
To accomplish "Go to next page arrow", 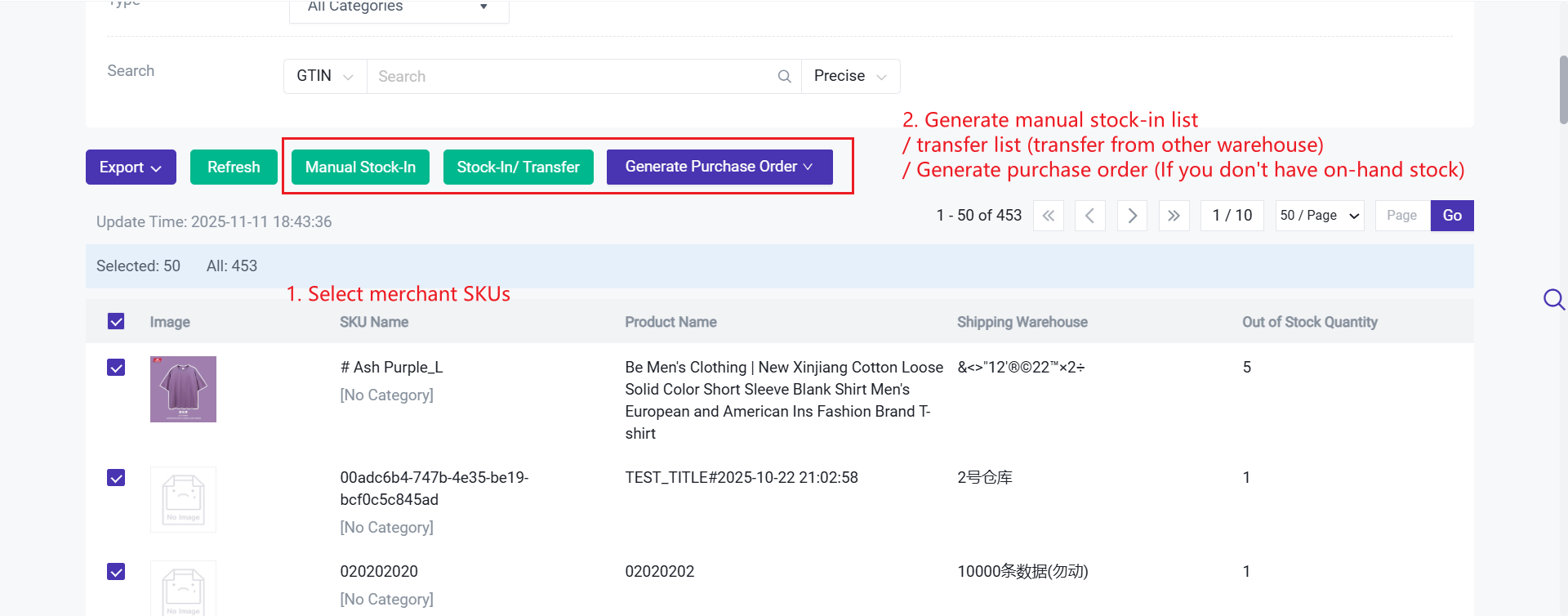I will 1132,216.
